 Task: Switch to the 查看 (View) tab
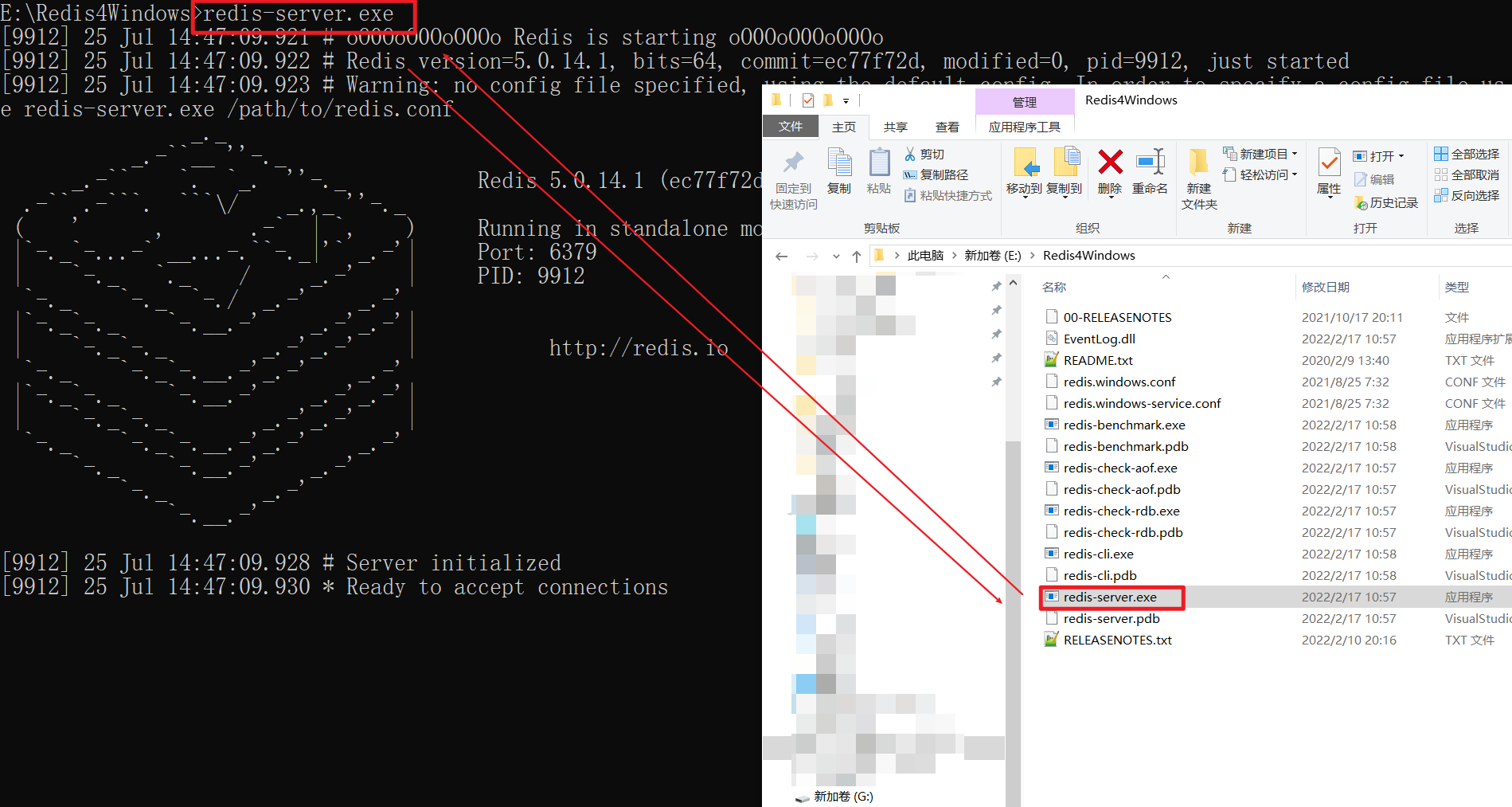click(947, 127)
